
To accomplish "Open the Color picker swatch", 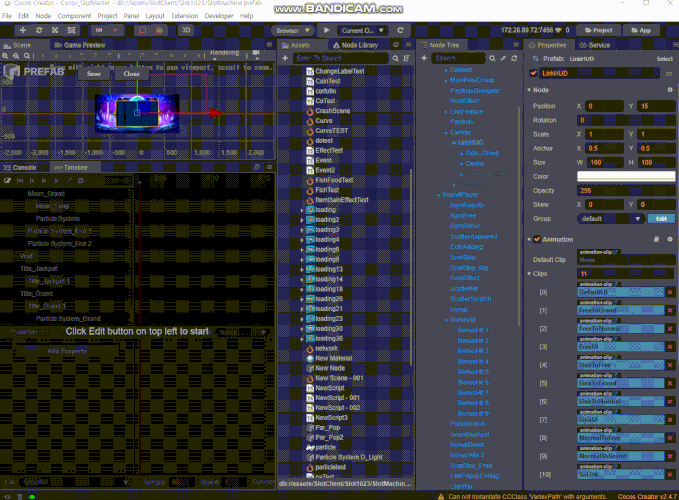I will pyautogui.click(x=626, y=176).
